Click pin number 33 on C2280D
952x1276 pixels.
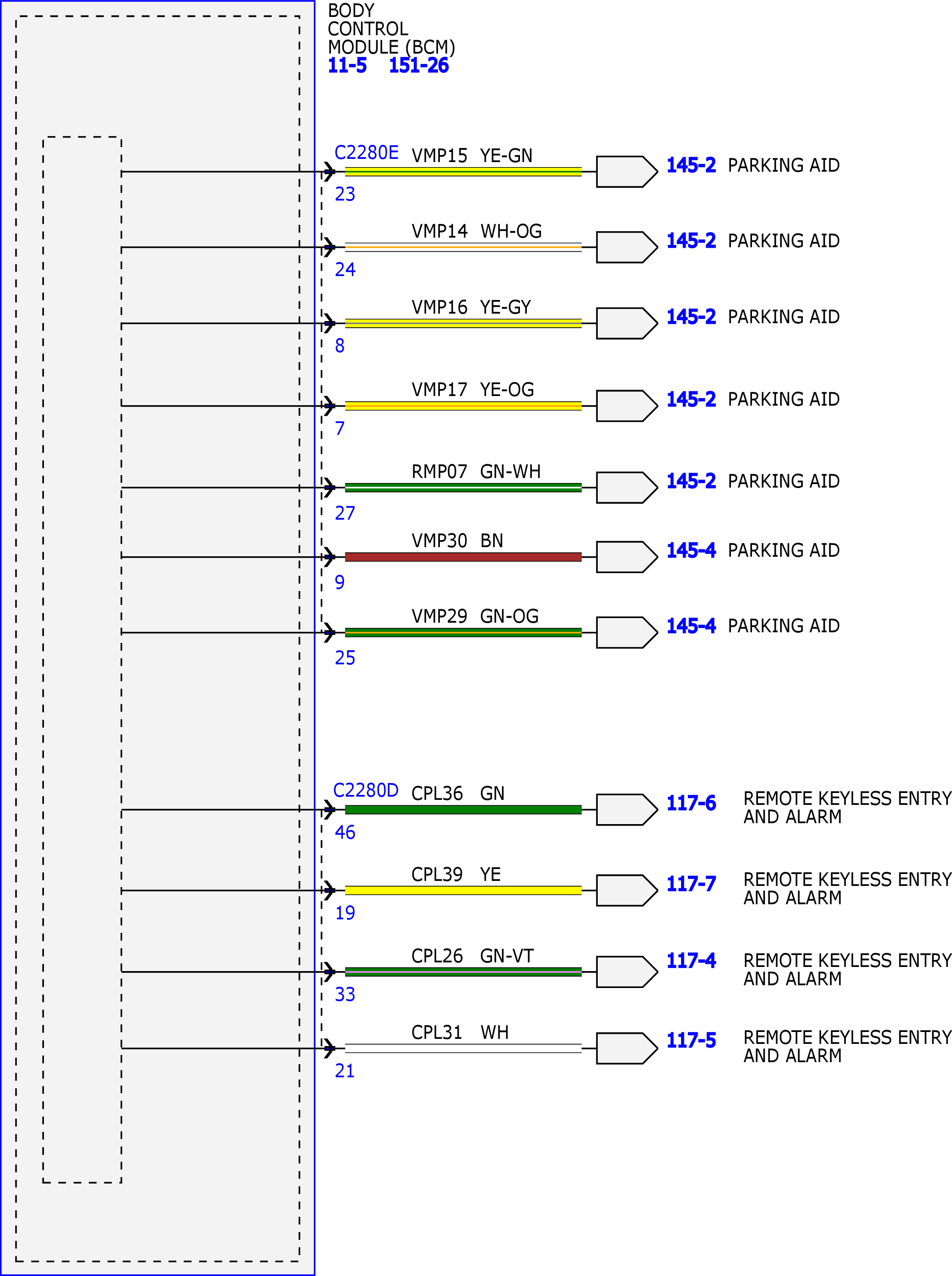tap(345, 995)
